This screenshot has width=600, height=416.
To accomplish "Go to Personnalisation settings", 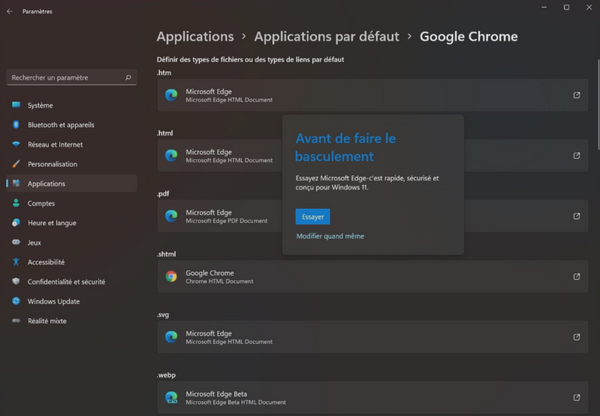I will [52, 164].
